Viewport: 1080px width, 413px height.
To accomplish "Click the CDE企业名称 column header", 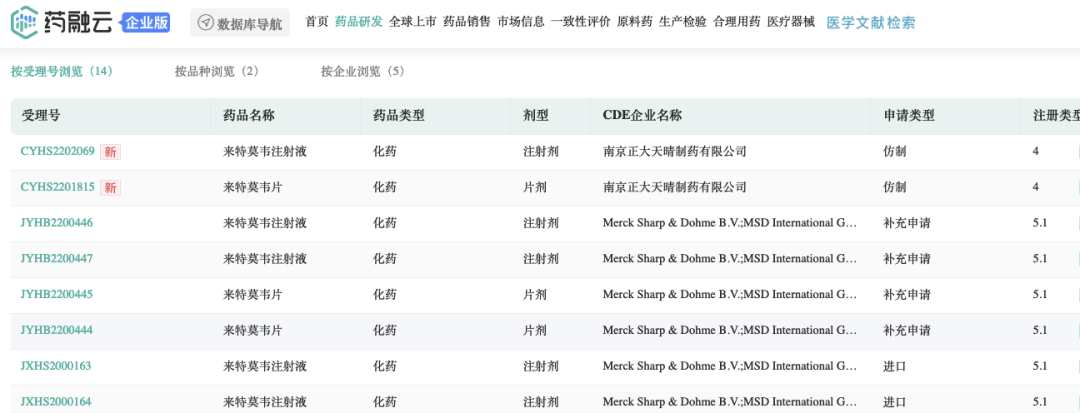I will [642, 116].
